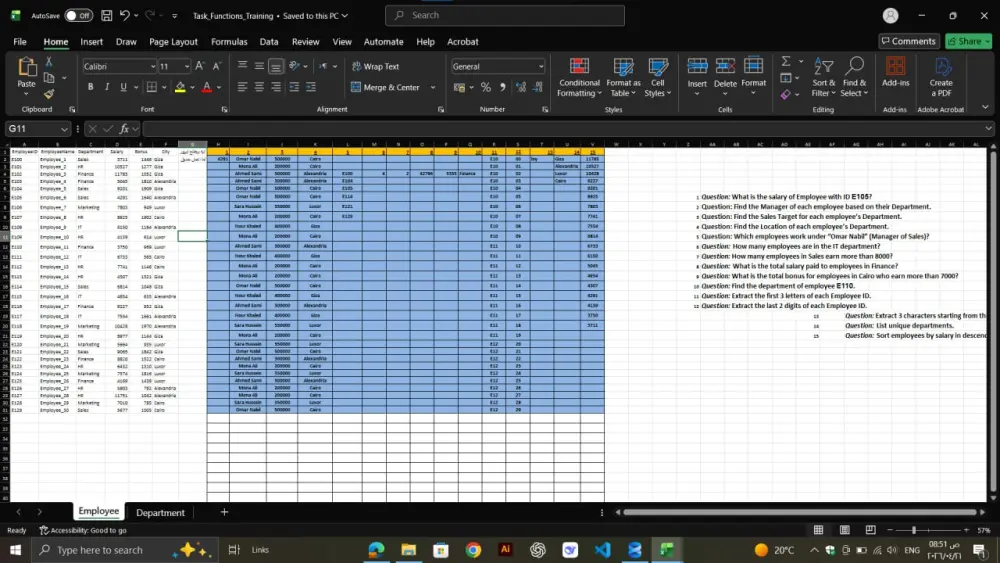Toggle bottom align for the cell
1000x563 pixels.
[276, 66]
